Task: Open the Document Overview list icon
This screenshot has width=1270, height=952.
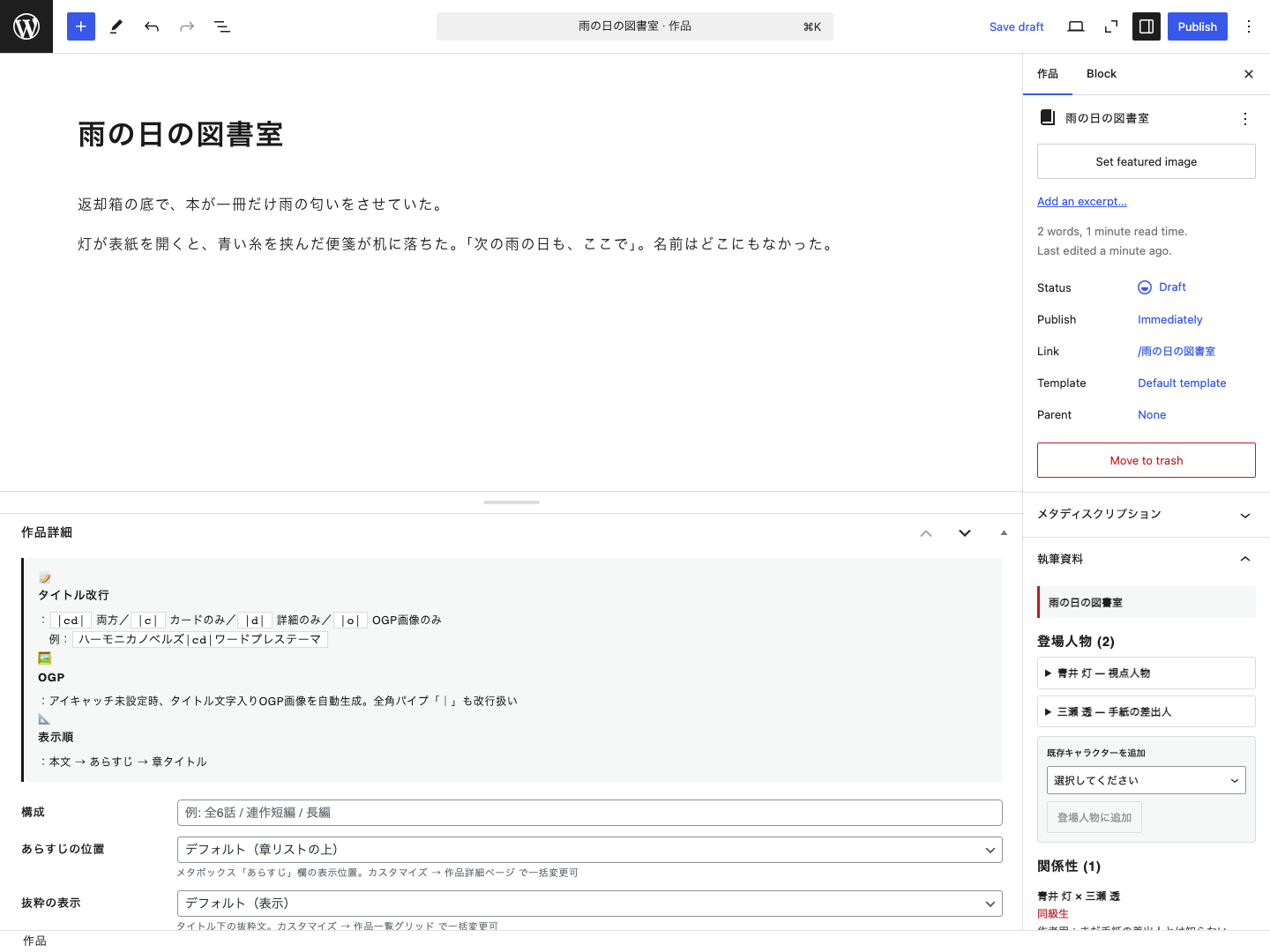Action: coord(222,26)
